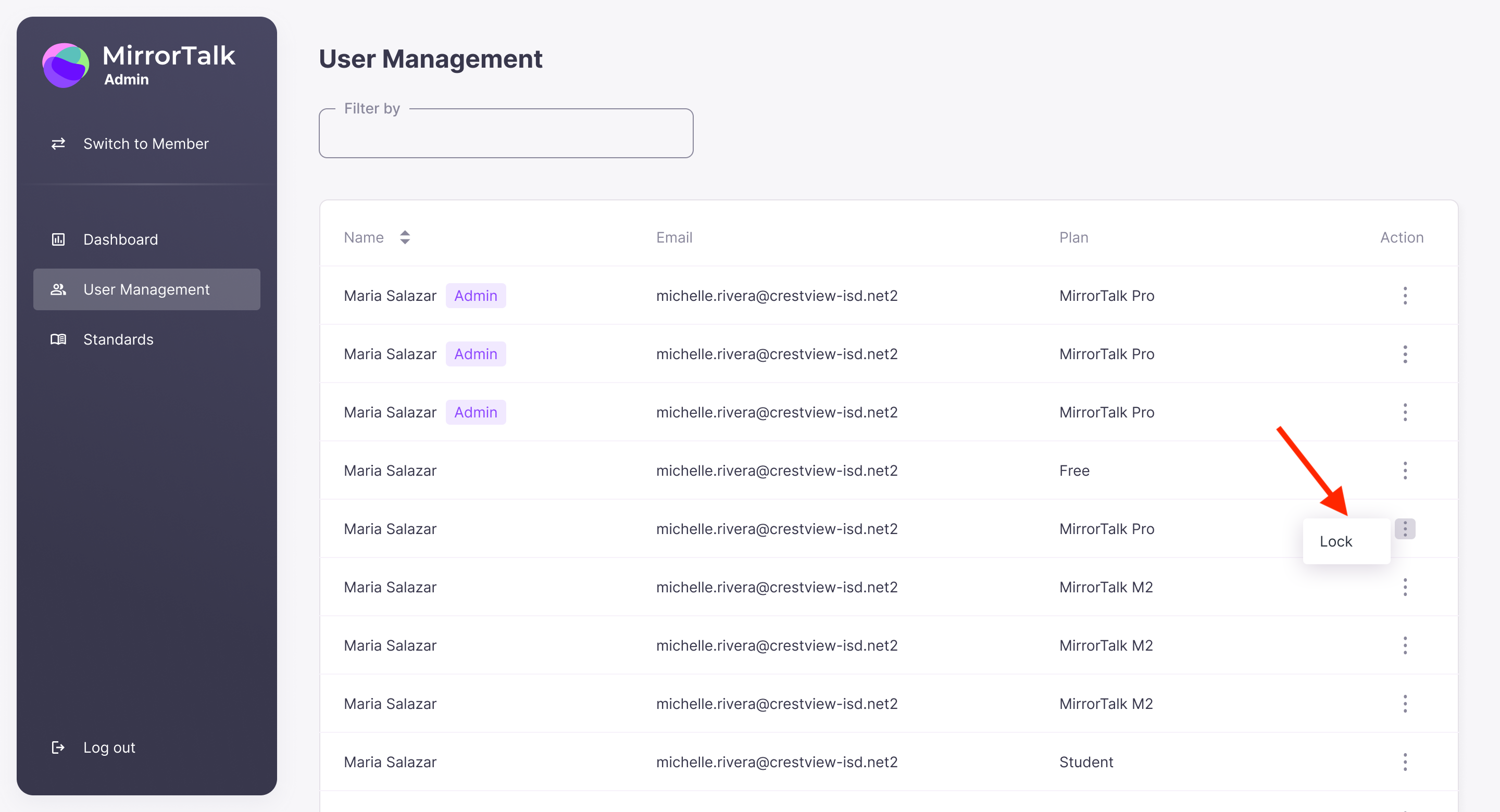Click the Dashboard chart icon

(58, 239)
